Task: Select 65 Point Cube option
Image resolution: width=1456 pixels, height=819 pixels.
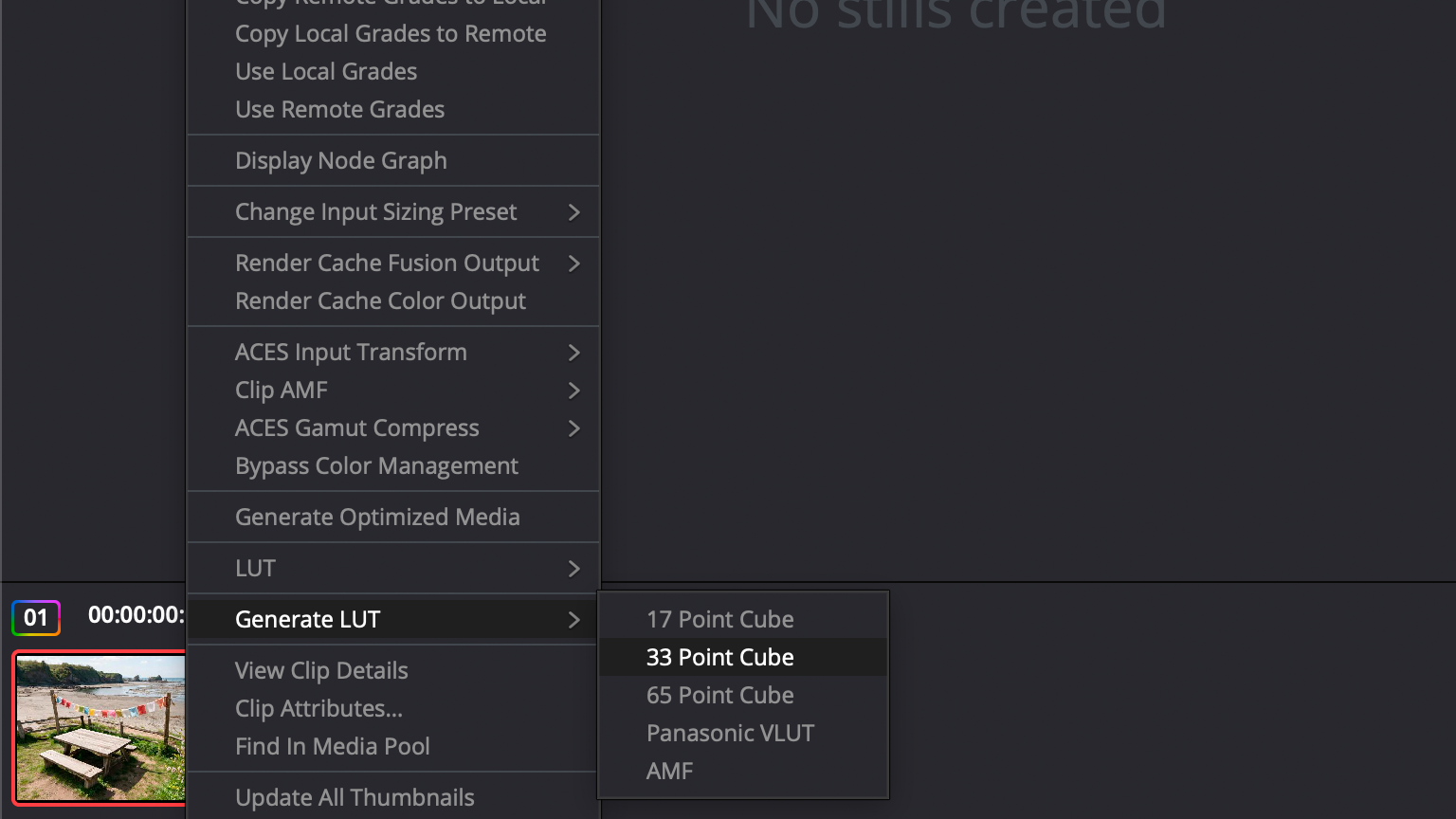Action: (x=719, y=695)
